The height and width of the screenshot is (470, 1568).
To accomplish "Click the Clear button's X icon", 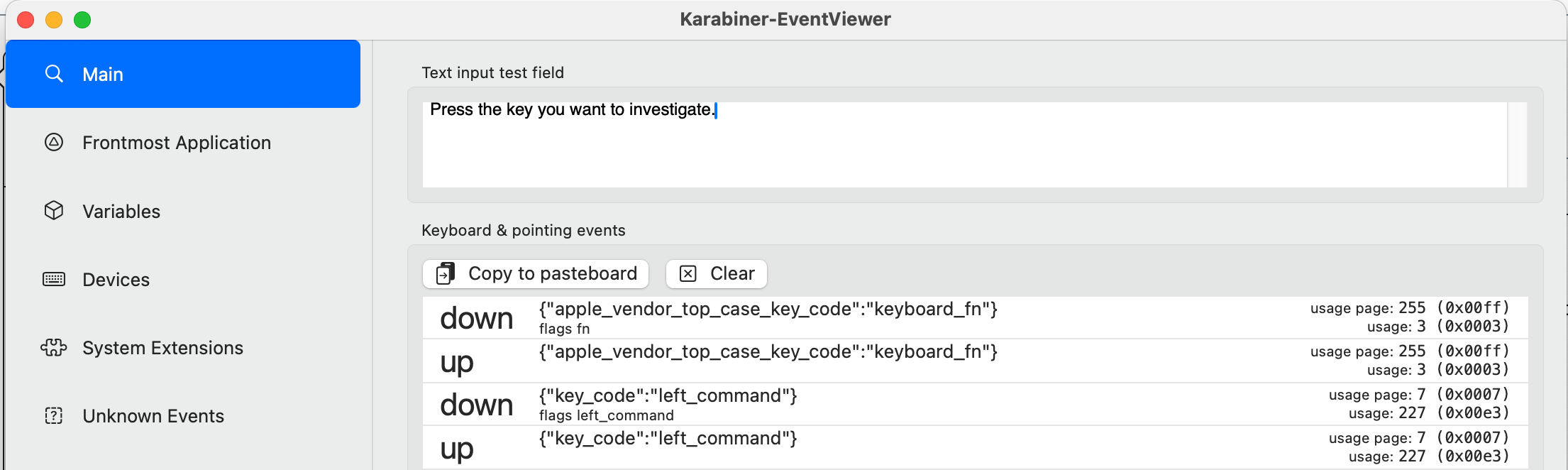I will click(x=688, y=274).
